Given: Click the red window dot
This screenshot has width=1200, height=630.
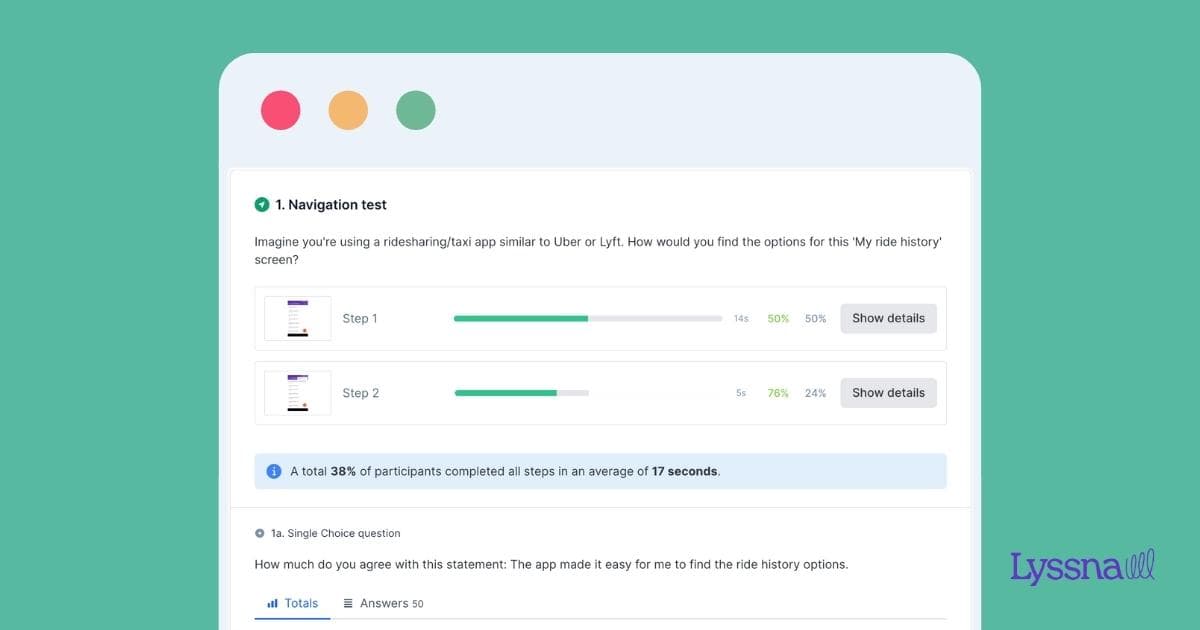Looking at the screenshot, I should click(x=281, y=110).
